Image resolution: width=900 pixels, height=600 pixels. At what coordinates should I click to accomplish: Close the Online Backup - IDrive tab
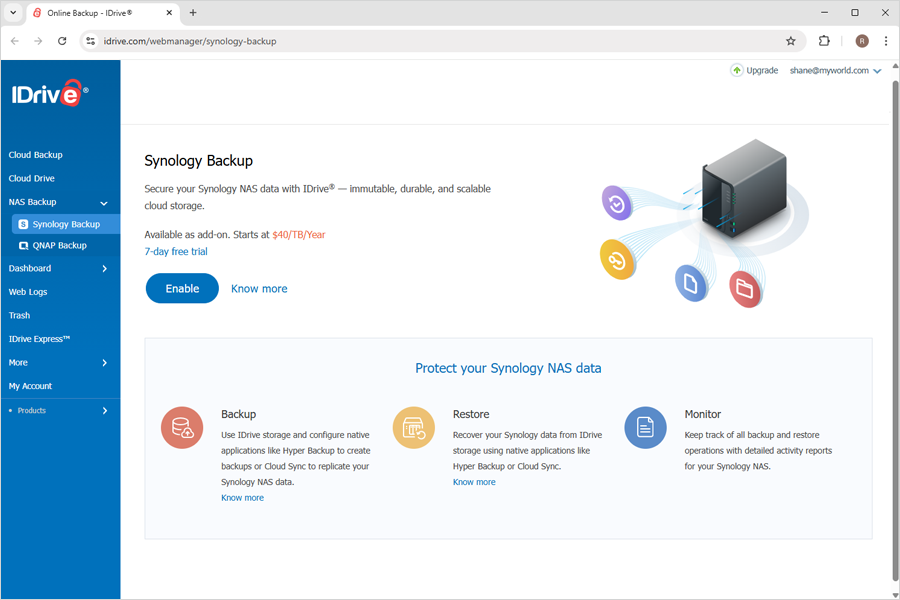click(x=169, y=13)
